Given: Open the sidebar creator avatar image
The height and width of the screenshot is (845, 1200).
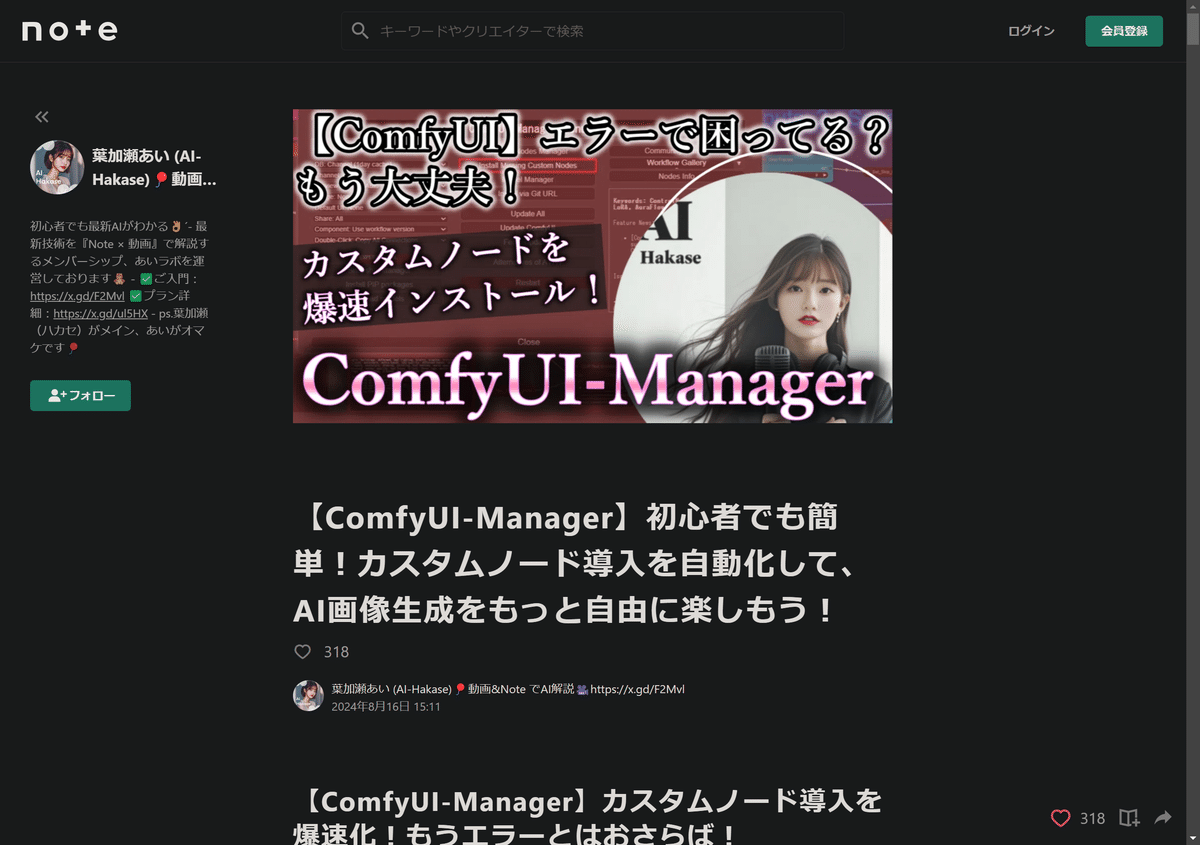Looking at the screenshot, I should pyautogui.click(x=57, y=166).
